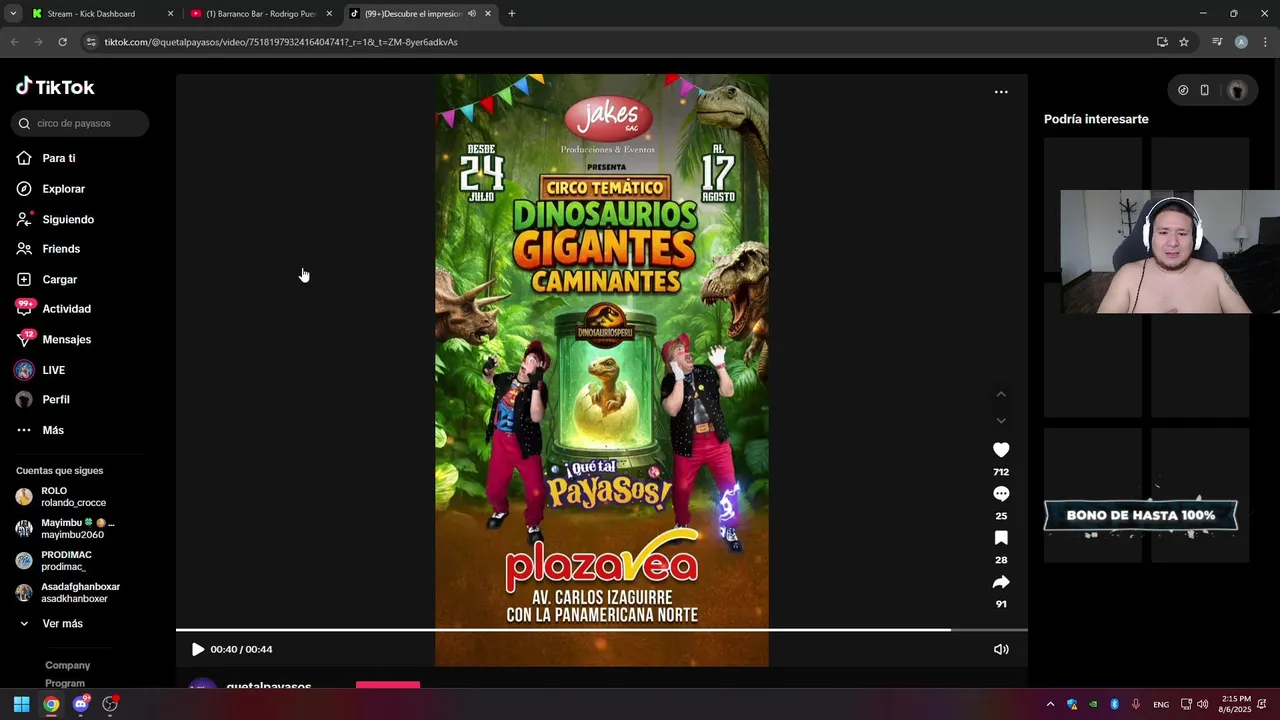
Task: Share the video with arrow icon
Action: pyautogui.click(x=1001, y=582)
